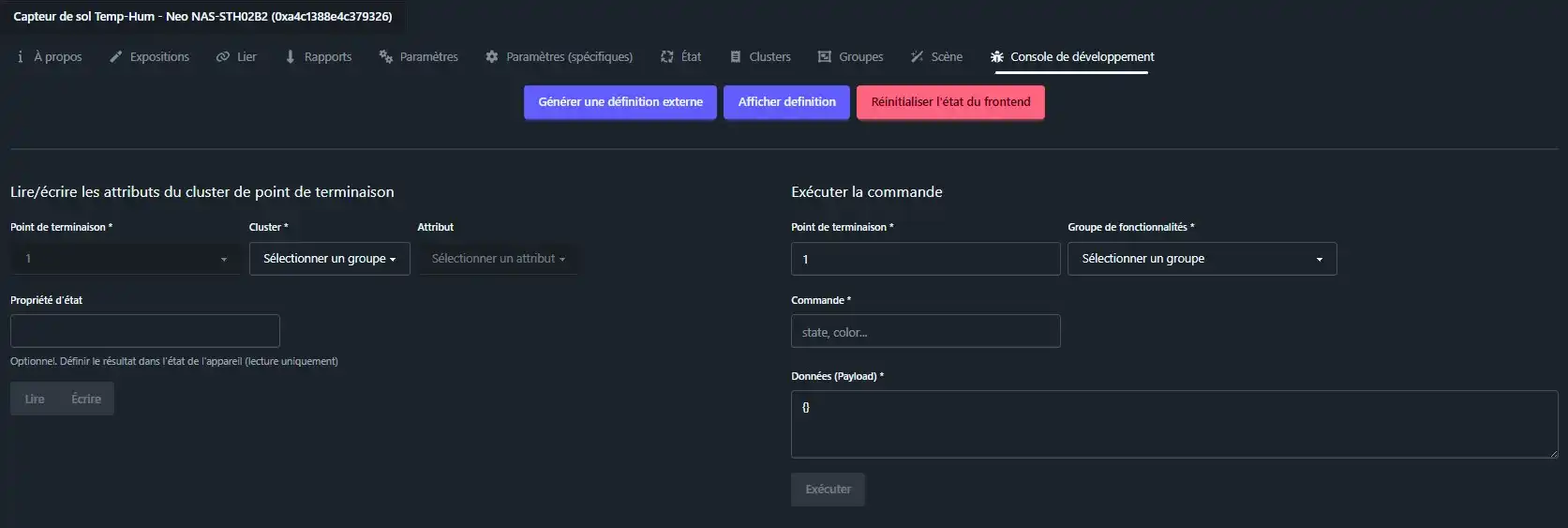Image resolution: width=1568 pixels, height=528 pixels.
Task: Open the 'Sélectionner un attribut' dropdown
Action: tap(498, 259)
